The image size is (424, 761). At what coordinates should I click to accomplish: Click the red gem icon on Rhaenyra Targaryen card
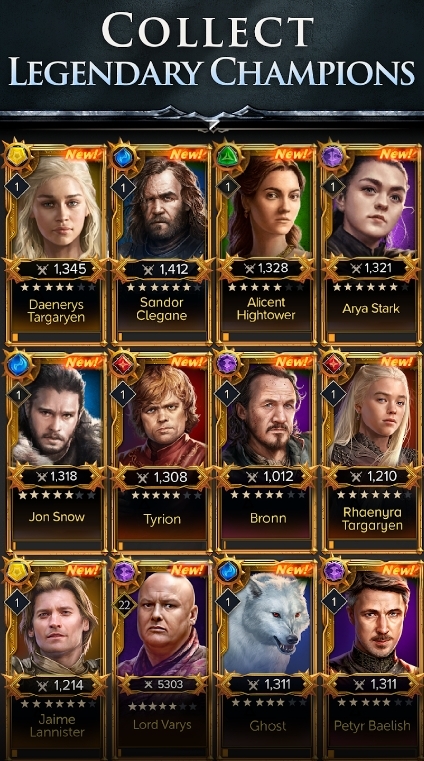[334, 365]
